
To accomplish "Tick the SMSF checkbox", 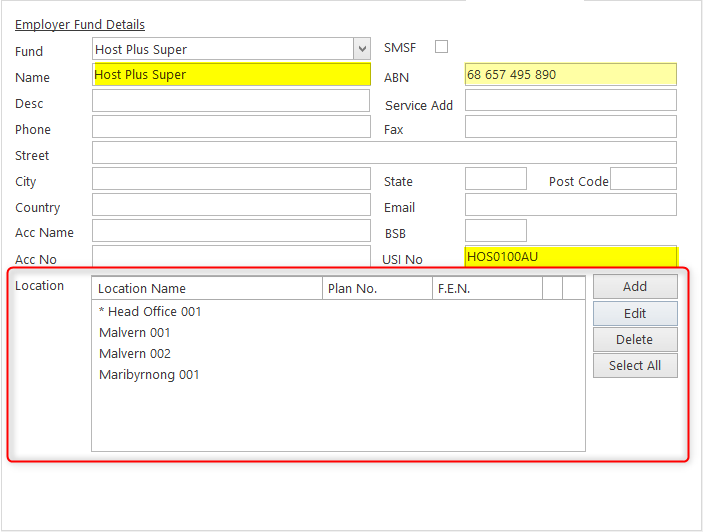I will 441,47.
